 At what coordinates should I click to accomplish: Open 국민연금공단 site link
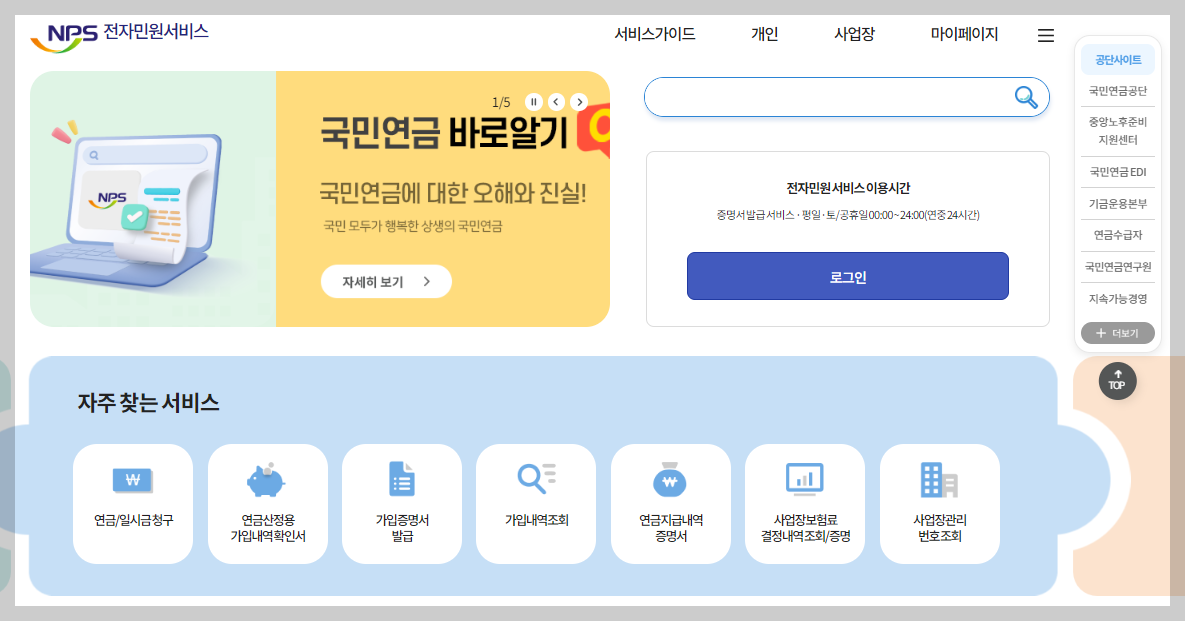(1118, 91)
